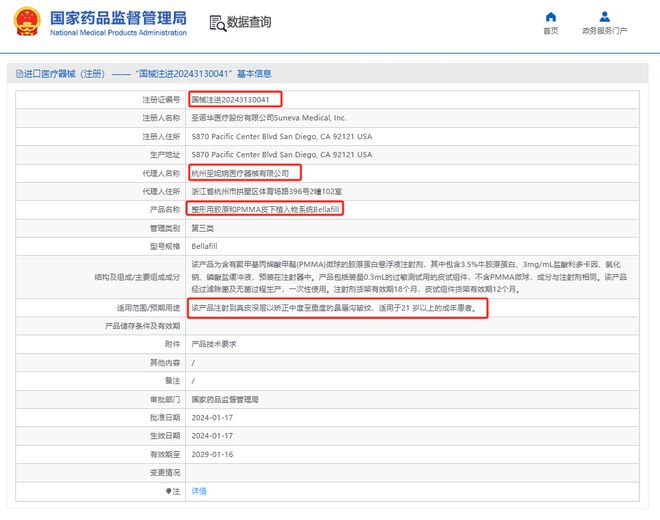
Task: Click the national emblem logo
Action: tap(27, 21)
